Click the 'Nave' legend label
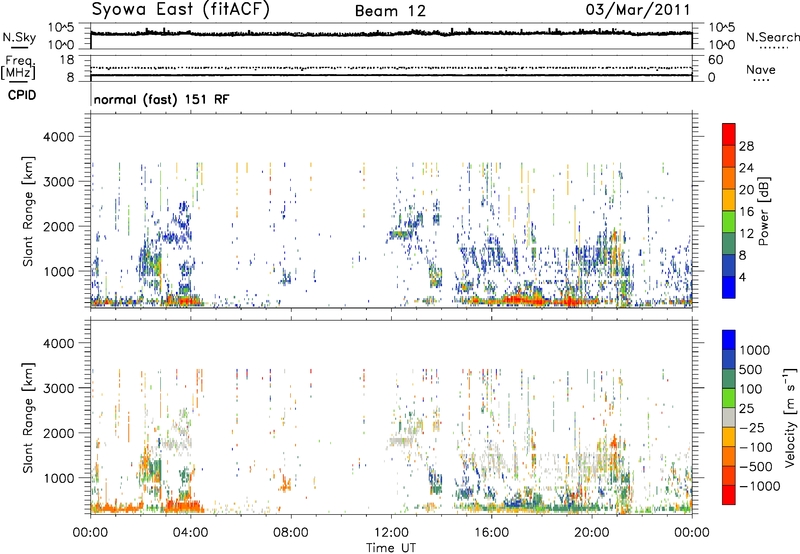The image size is (800, 554). pos(761,69)
